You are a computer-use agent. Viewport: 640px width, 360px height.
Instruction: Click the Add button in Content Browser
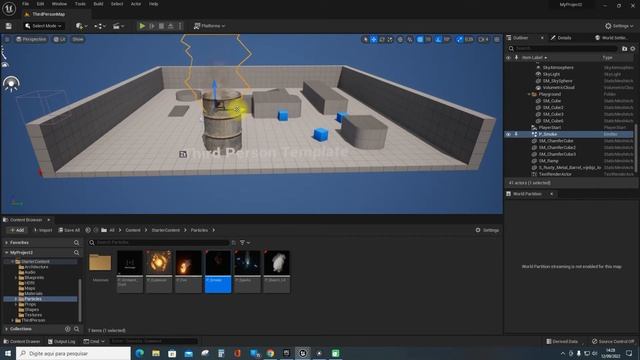tap(17, 230)
